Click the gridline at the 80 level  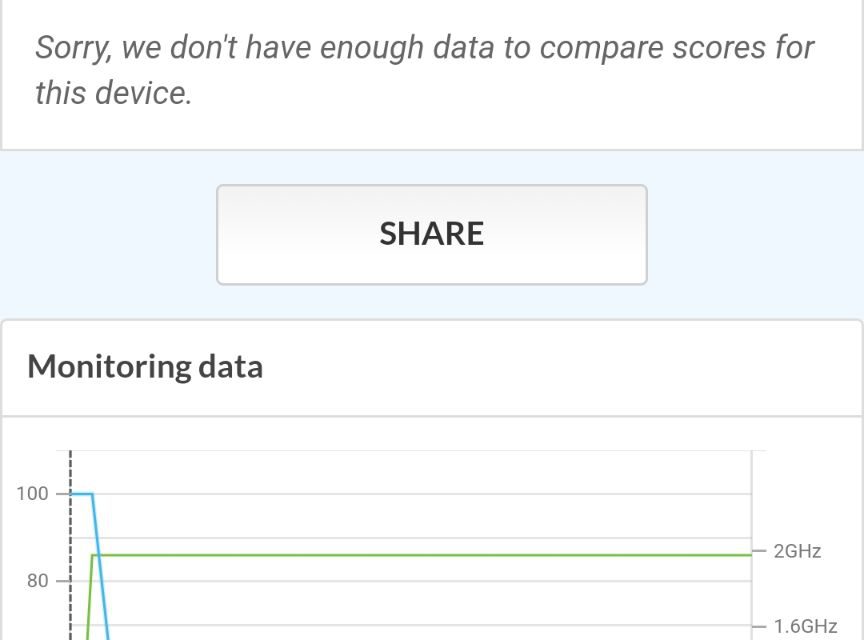420,581
